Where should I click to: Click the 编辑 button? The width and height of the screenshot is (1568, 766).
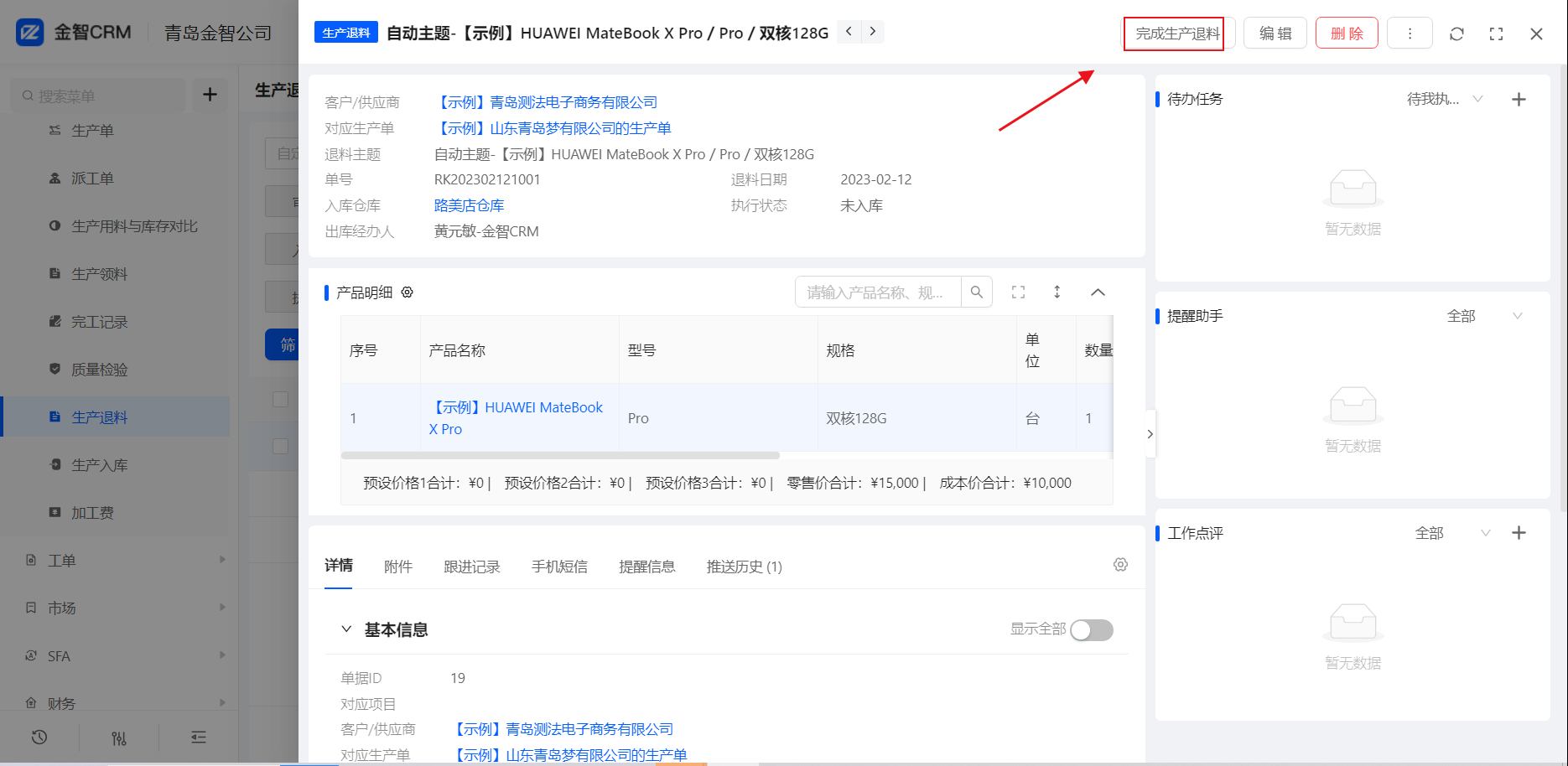tap(1275, 34)
